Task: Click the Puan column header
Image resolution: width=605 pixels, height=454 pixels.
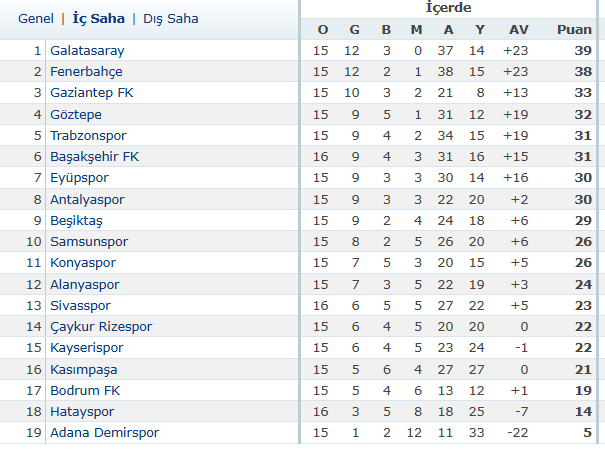Action: point(574,30)
